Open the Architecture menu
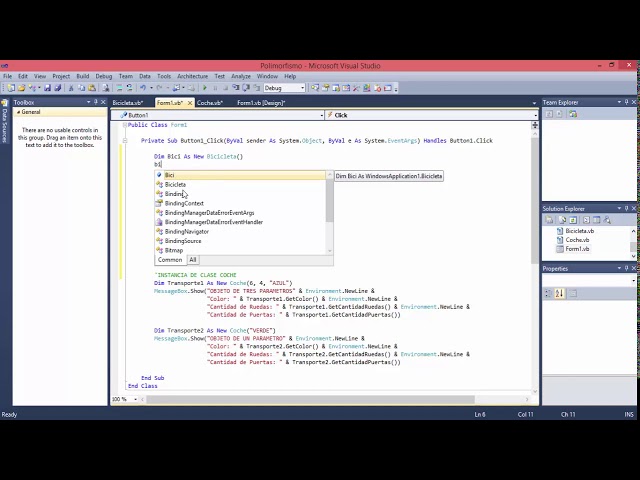 tap(192, 76)
